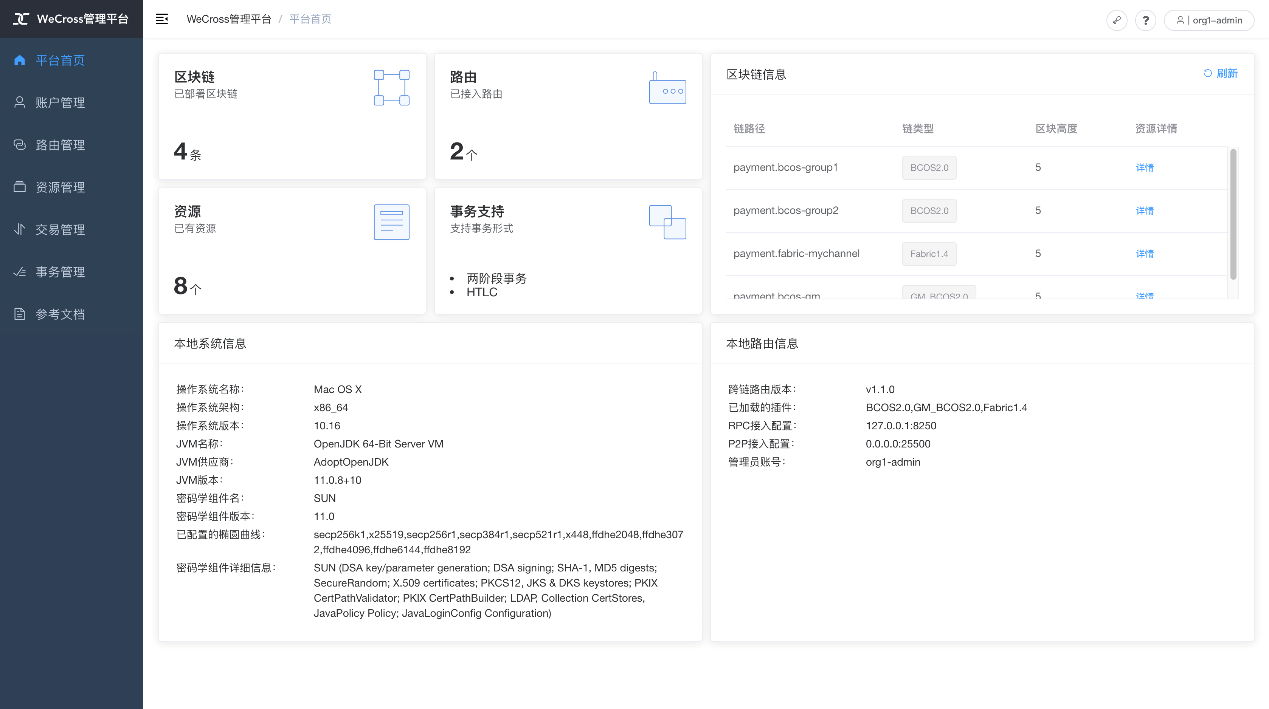Click the blockchain nodes icon on 区块链 card
The image size is (1269, 709).
pos(392,87)
